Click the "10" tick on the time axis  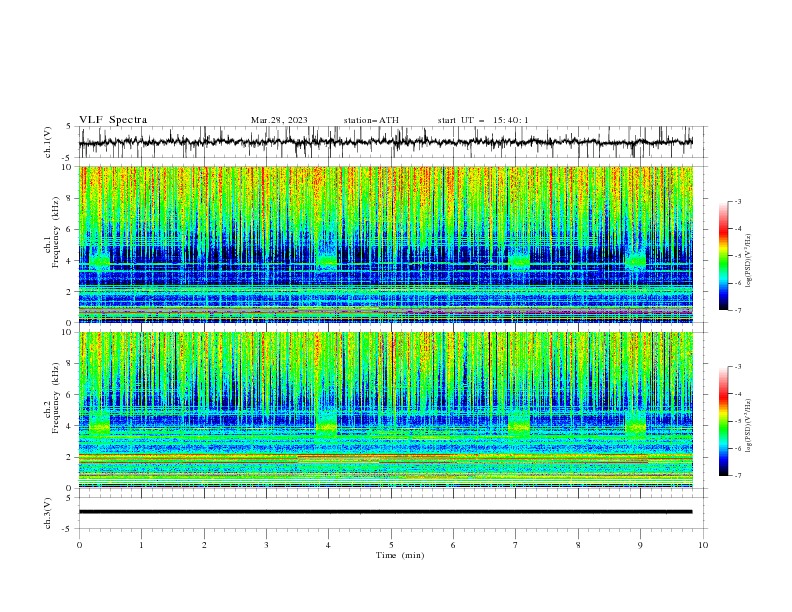[703, 545]
